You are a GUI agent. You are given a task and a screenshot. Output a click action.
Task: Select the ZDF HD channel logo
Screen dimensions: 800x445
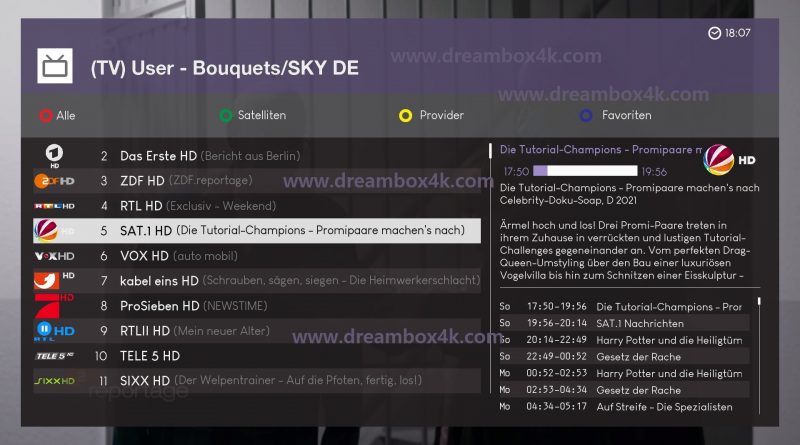[54, 181]
